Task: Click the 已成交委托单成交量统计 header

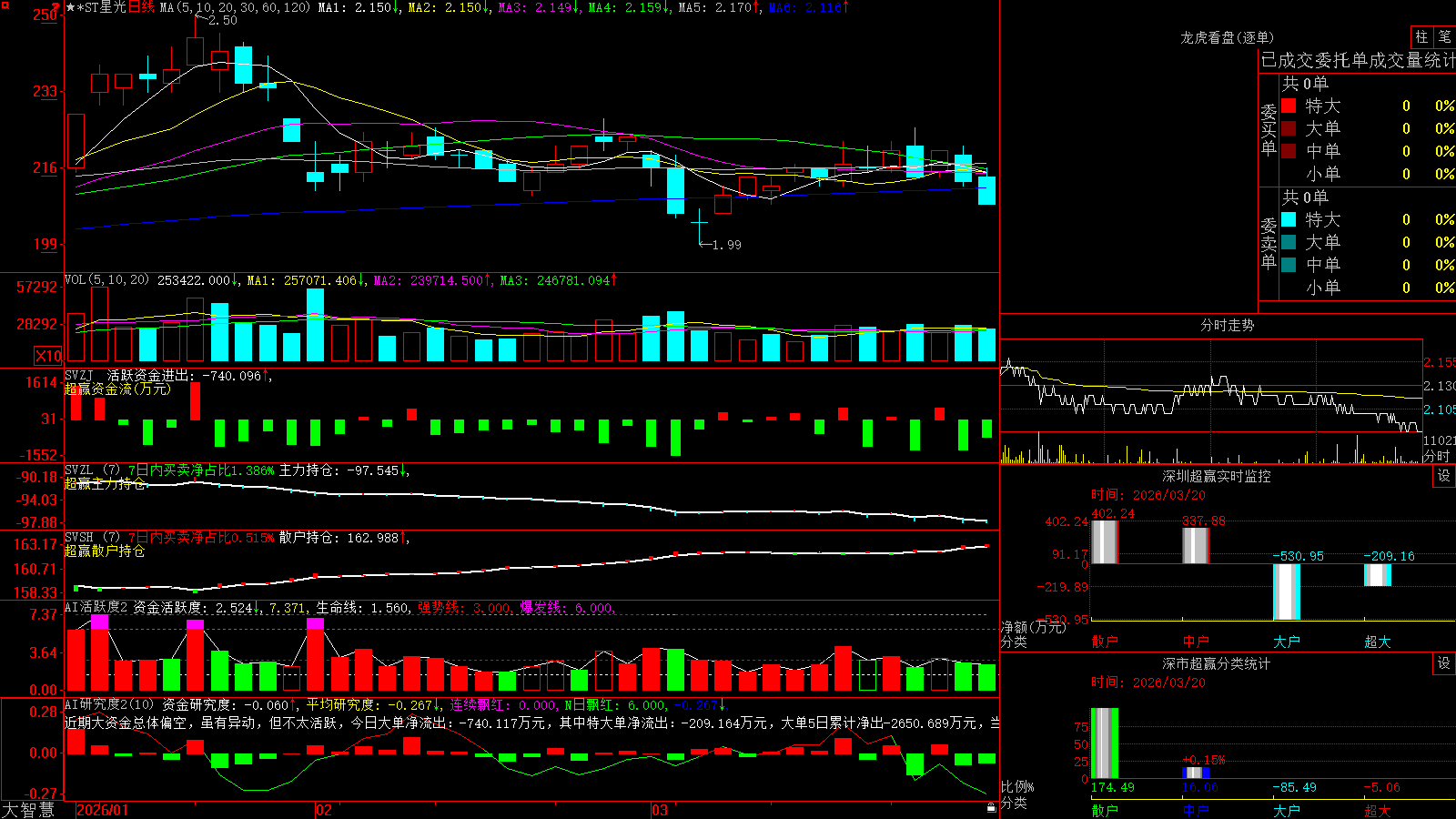Action: [1358, 60]
